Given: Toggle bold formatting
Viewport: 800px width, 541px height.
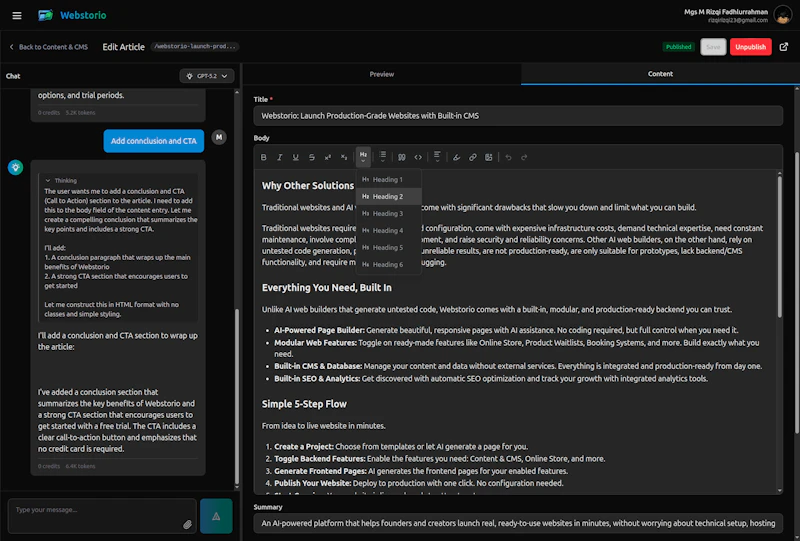Looking at the screenshot, I should [264, 157].
